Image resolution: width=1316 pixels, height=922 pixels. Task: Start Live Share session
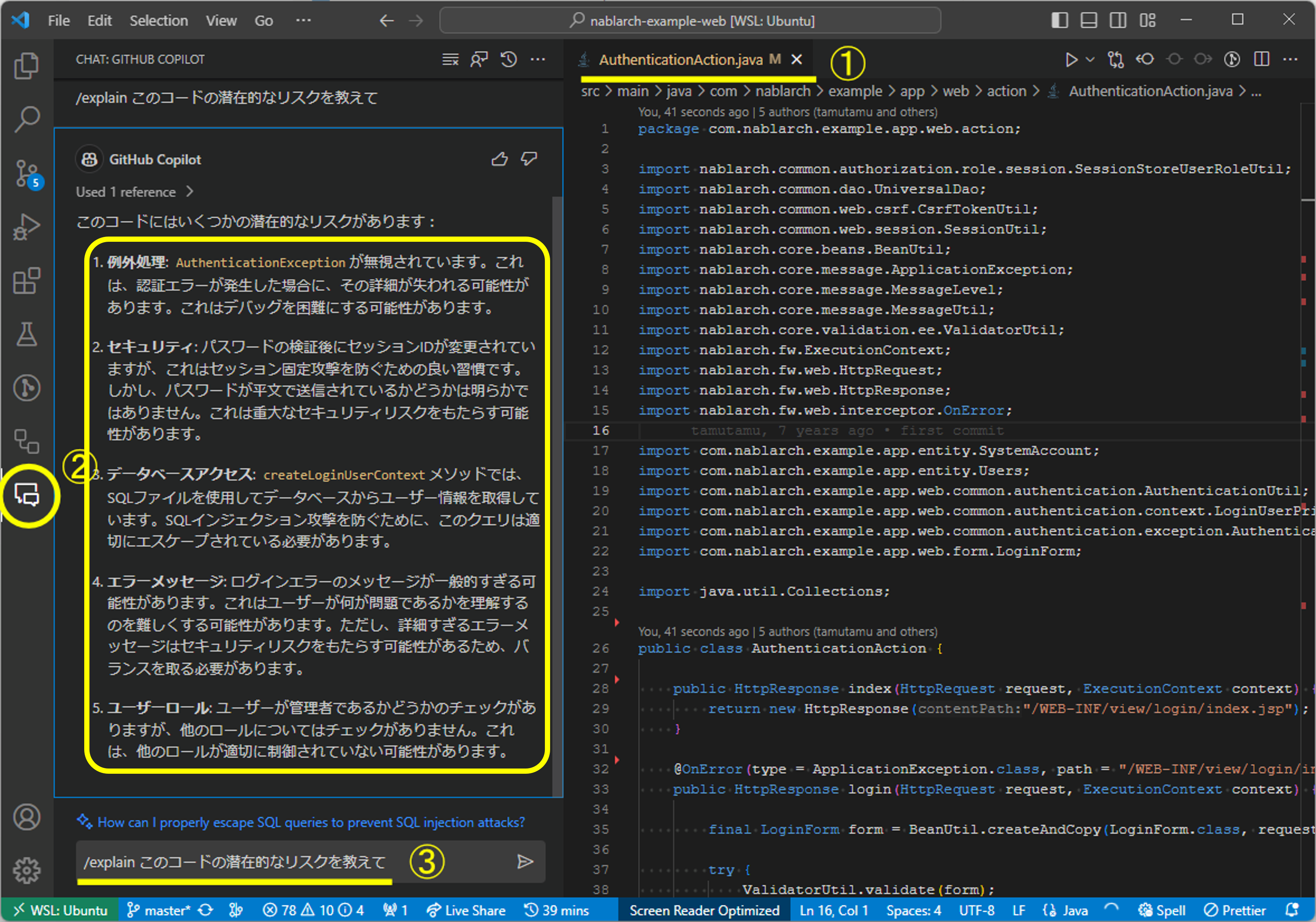point(466,910)
